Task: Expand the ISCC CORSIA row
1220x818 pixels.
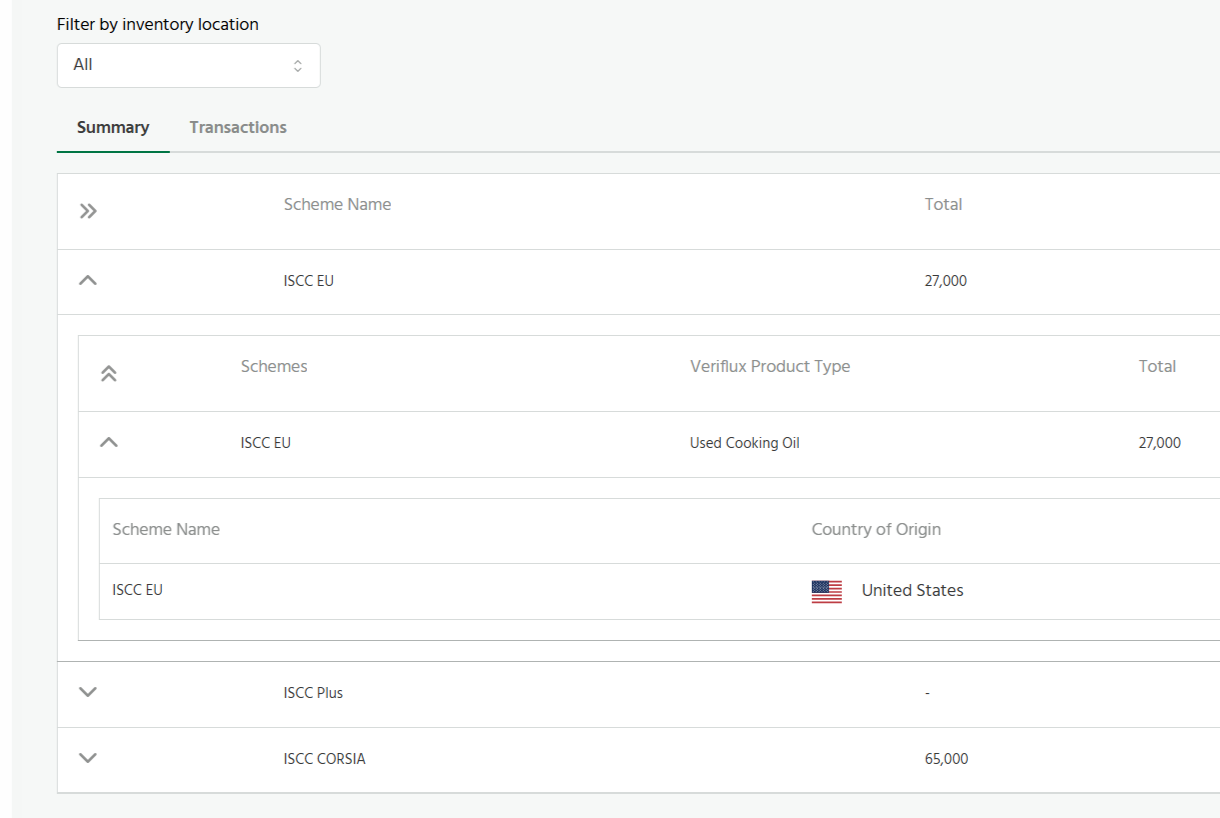Action: (x=88, y=758)
